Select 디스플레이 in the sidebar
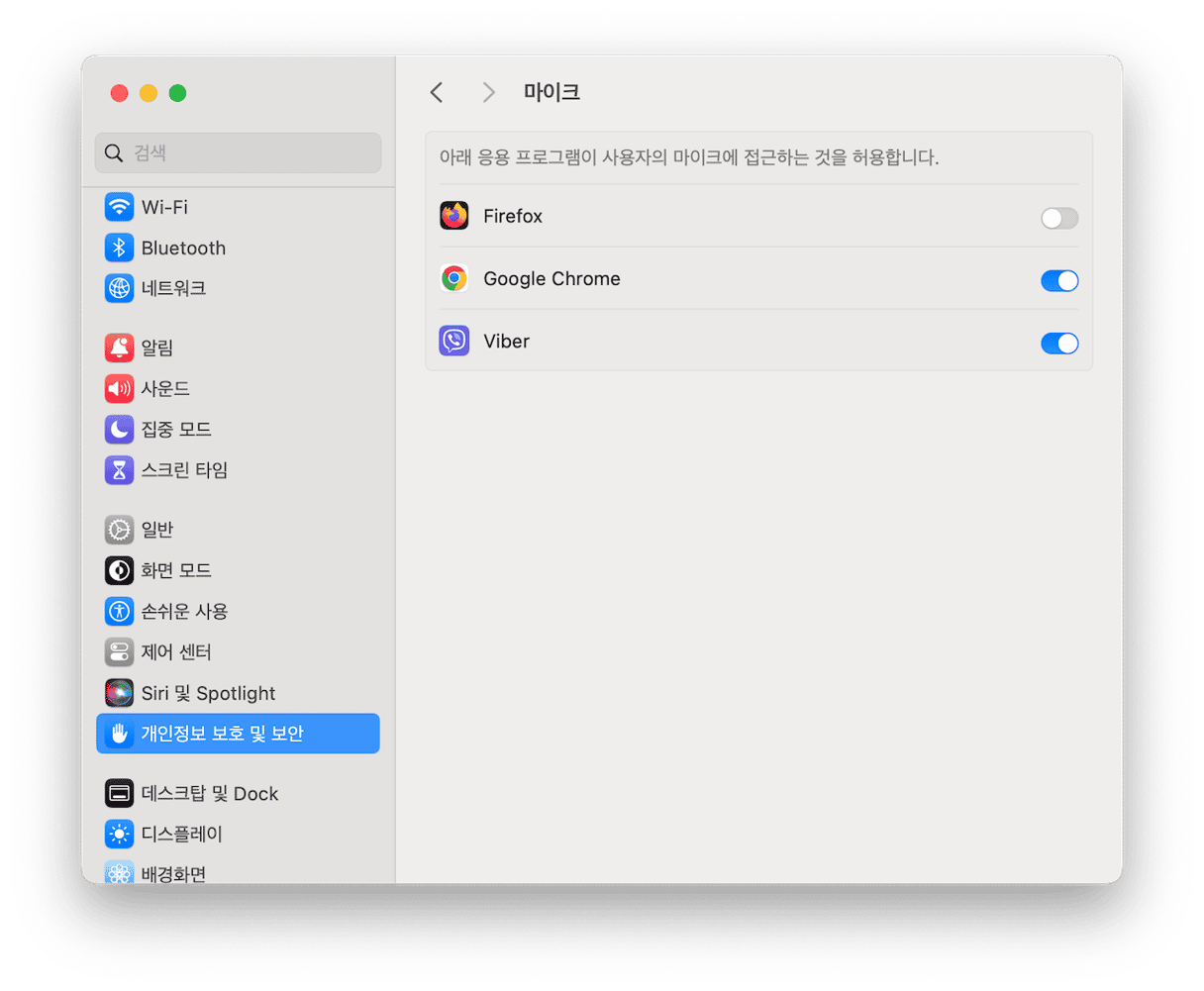 point(181,834)
